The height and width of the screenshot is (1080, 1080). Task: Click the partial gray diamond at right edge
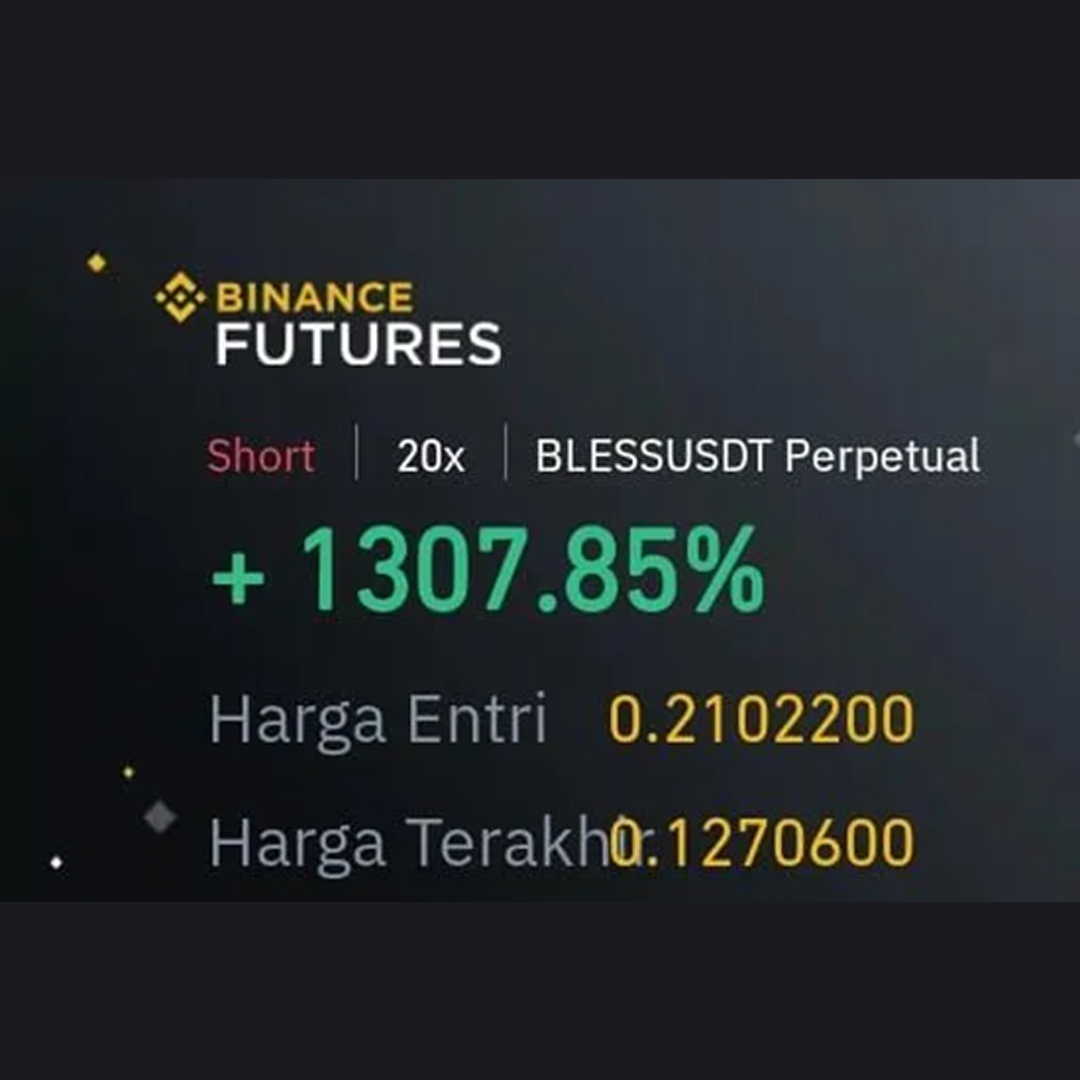pyautogui.click(x=1075, y=439)
